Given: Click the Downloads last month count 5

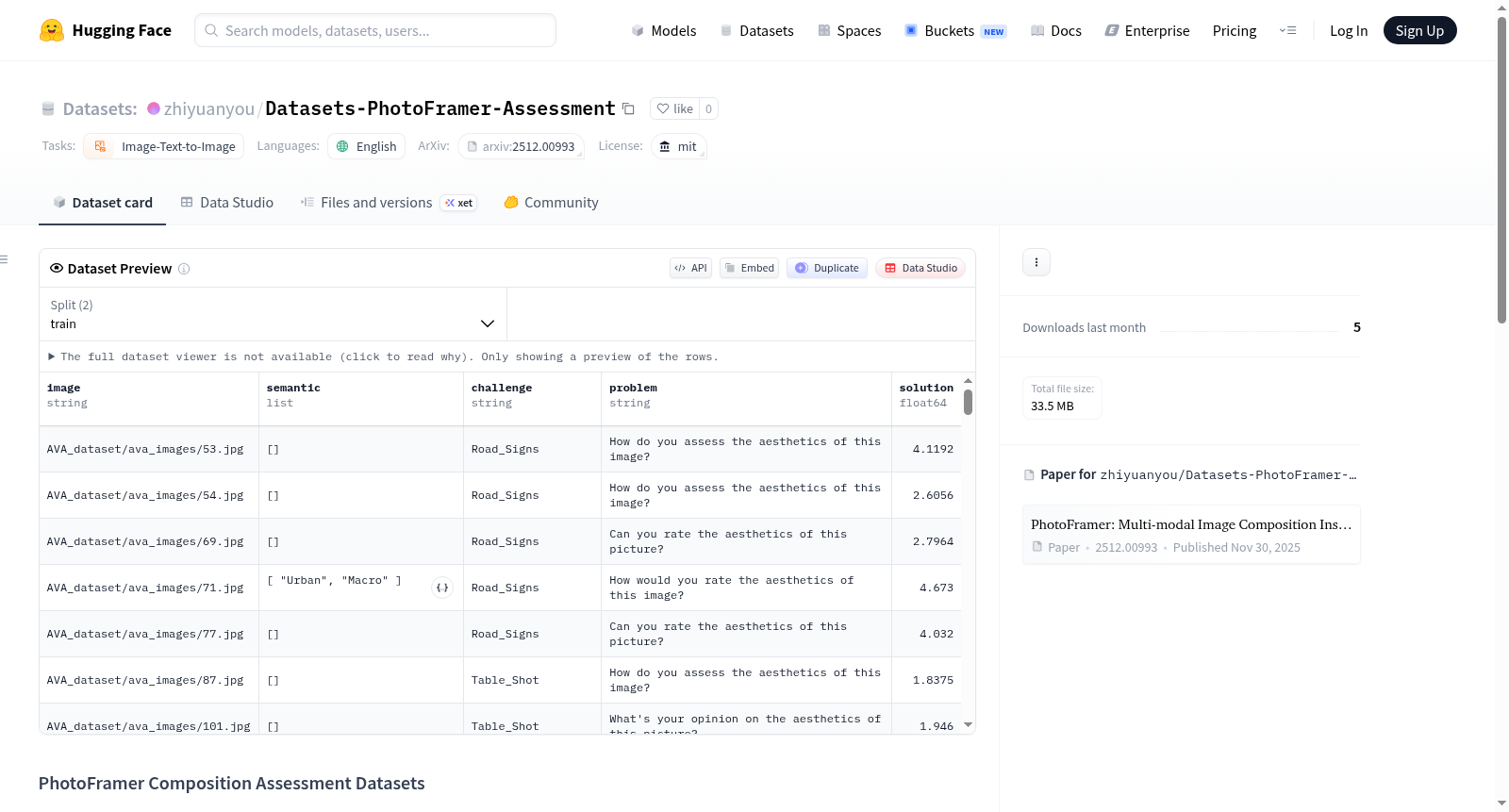Looking at the screenshot, I should pos(1357,327).
